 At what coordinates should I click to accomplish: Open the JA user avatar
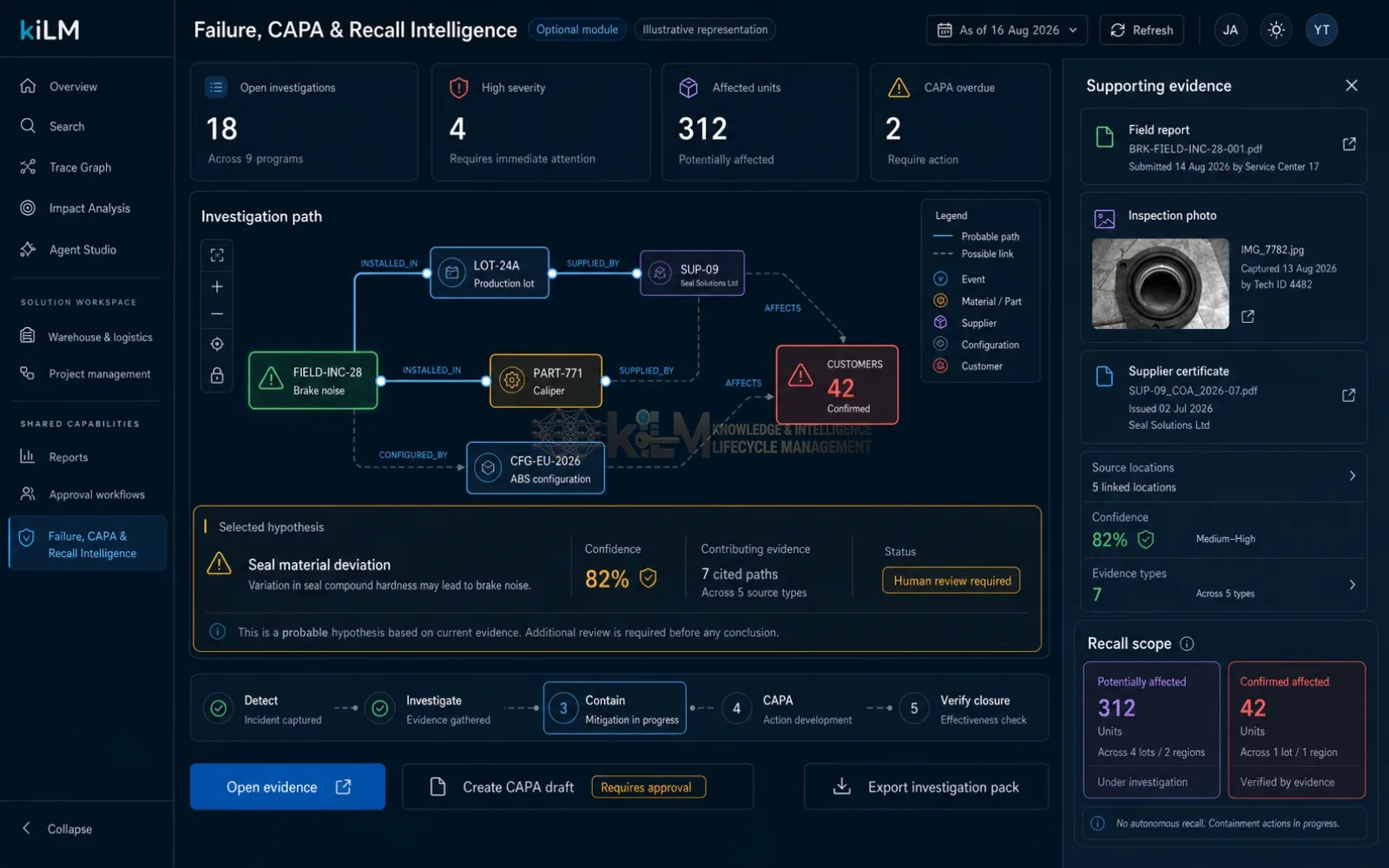pos(1230,30)
